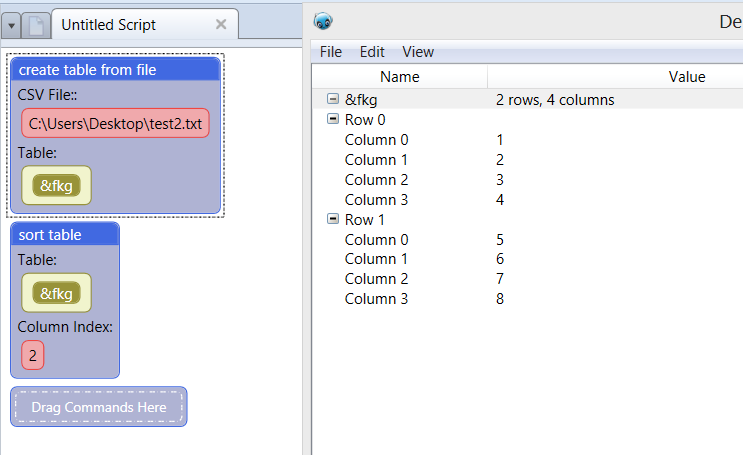Select Column 2 under Row 0

pyautogui.click(x=376, y=180)
